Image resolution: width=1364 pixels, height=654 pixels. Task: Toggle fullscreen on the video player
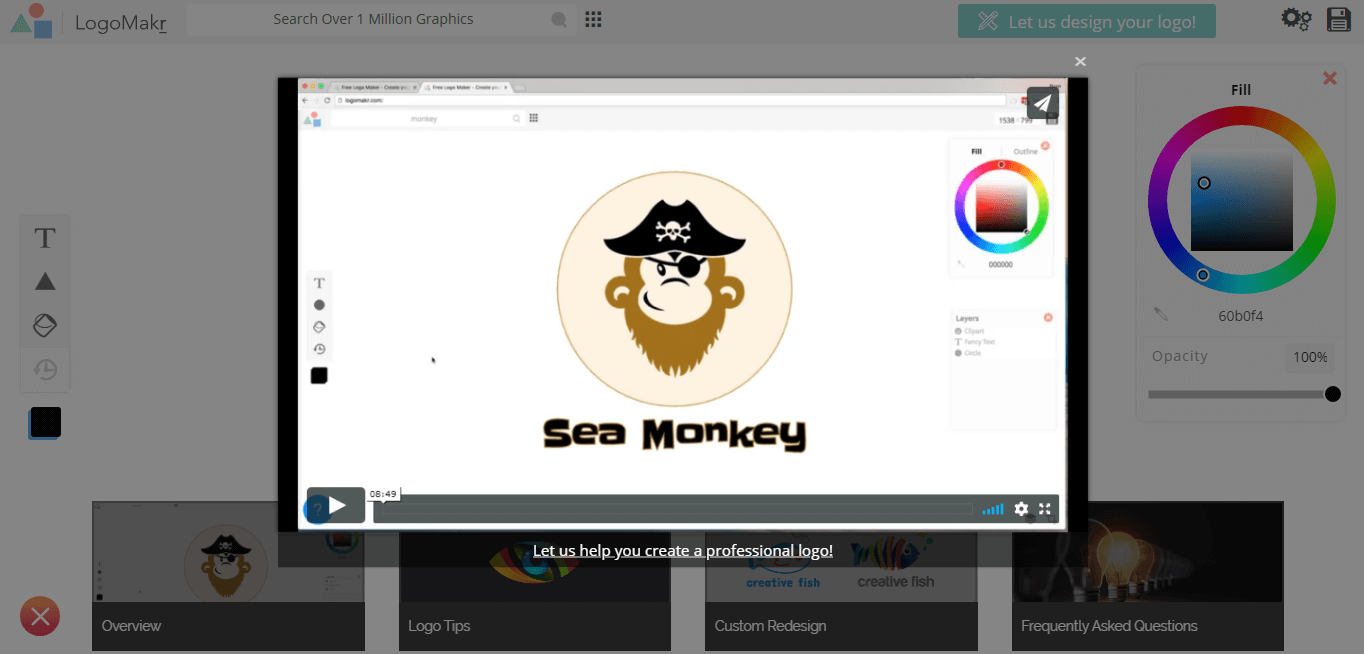click(x=1044, y=509)
